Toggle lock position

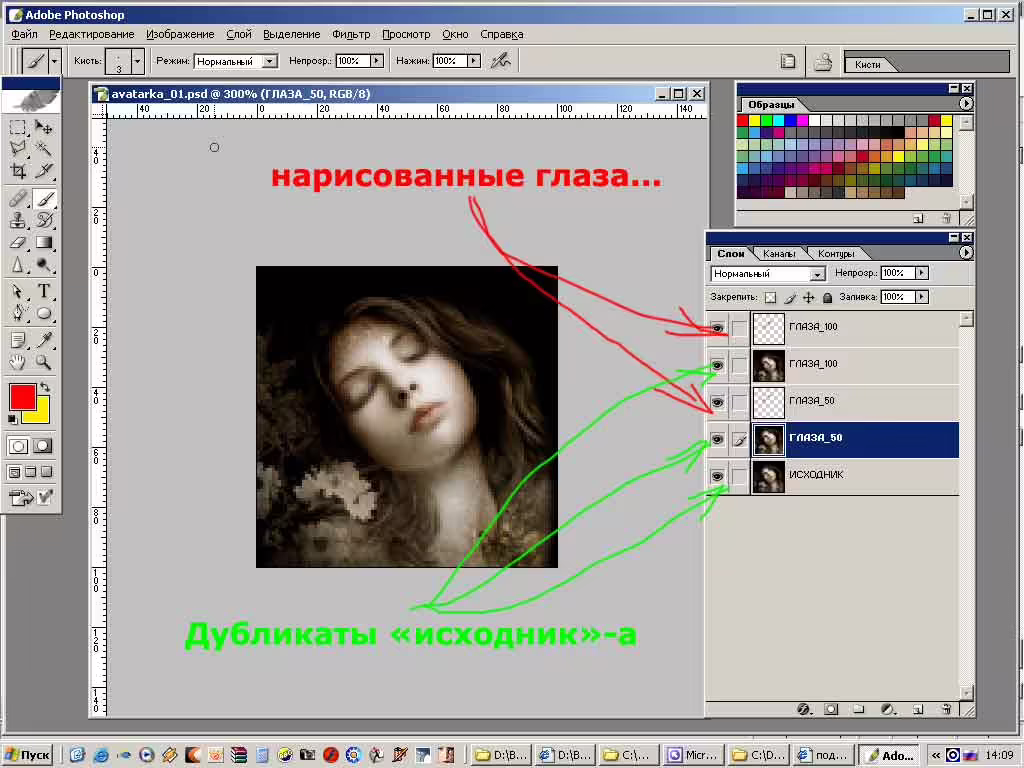[x=808, y=298]
